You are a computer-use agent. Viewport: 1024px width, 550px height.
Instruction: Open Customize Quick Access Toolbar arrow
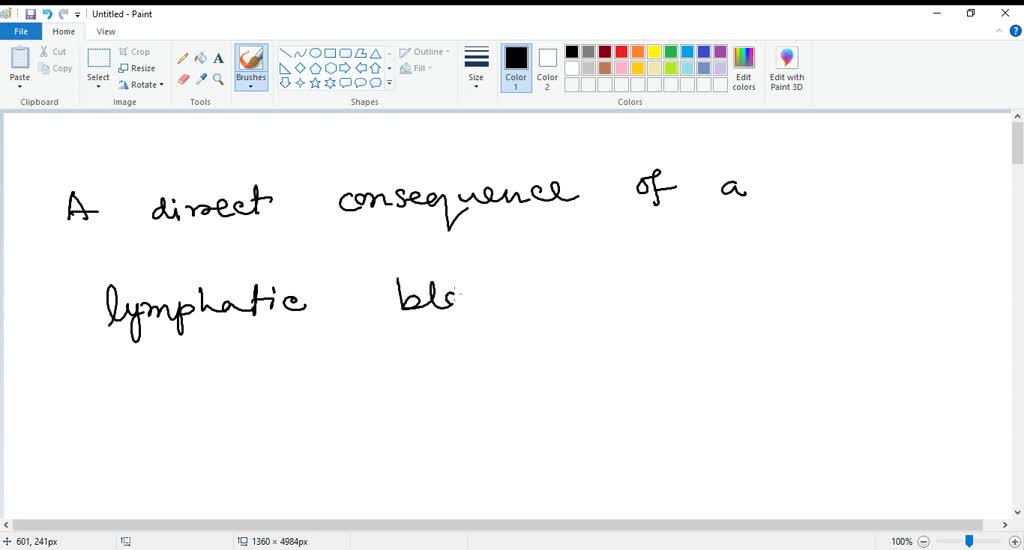78,14
